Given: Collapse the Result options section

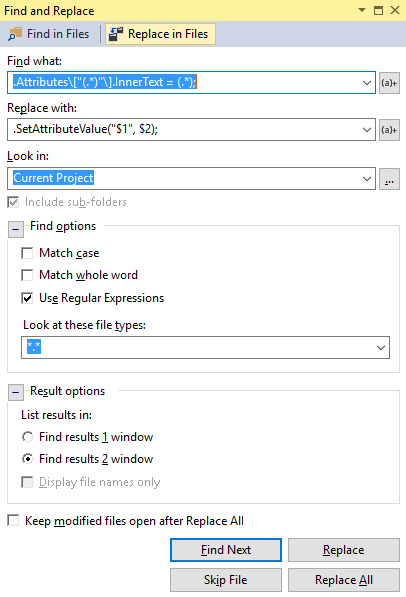Looking at the screenshot, I should [x=16, y=393].
